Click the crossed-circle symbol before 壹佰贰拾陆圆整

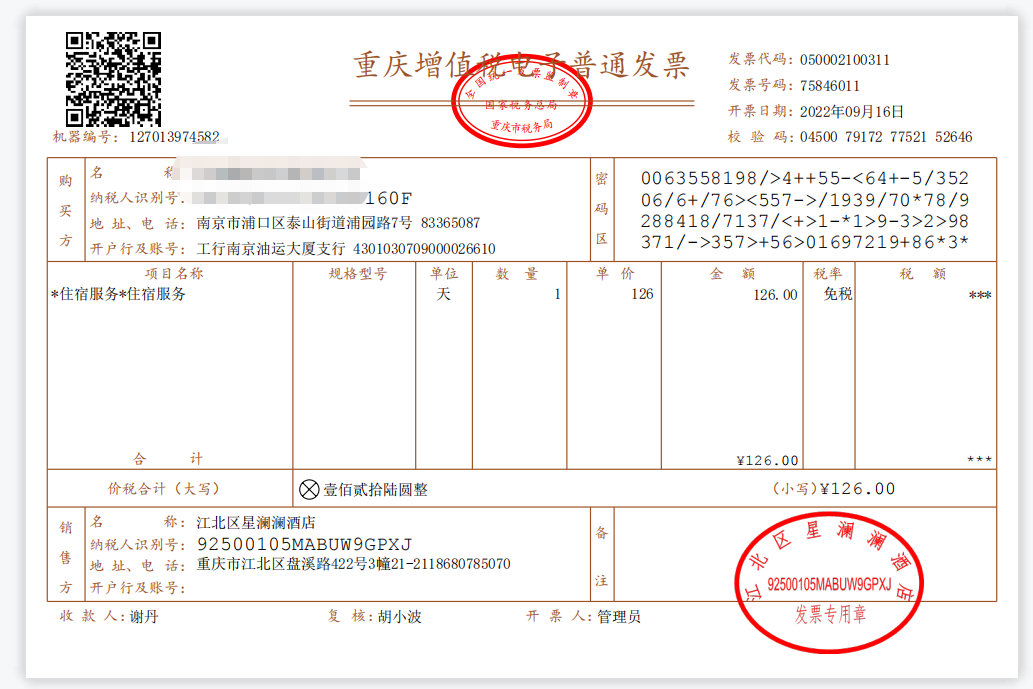310,489
